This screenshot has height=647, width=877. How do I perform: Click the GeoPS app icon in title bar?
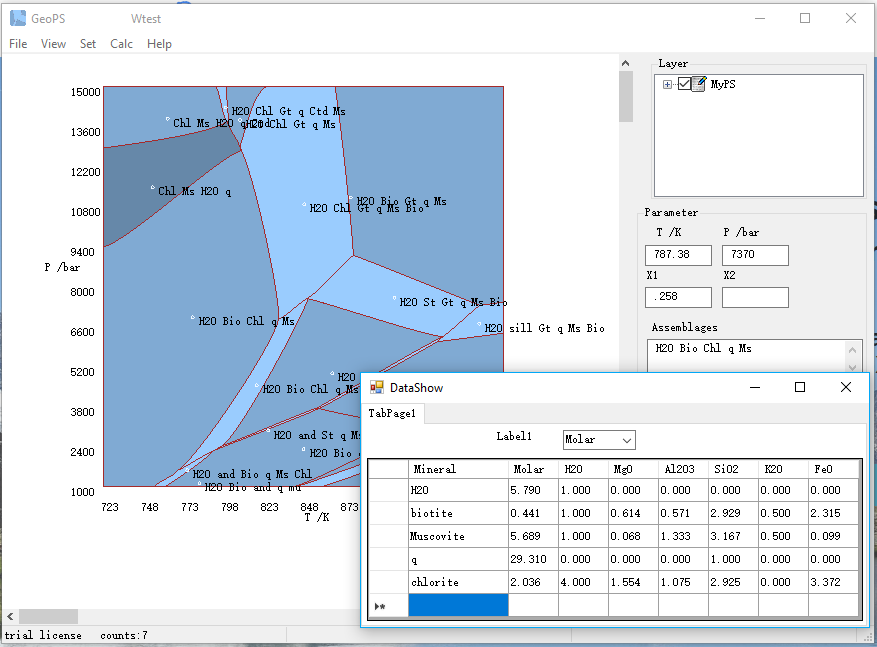[x=18, y=18]
